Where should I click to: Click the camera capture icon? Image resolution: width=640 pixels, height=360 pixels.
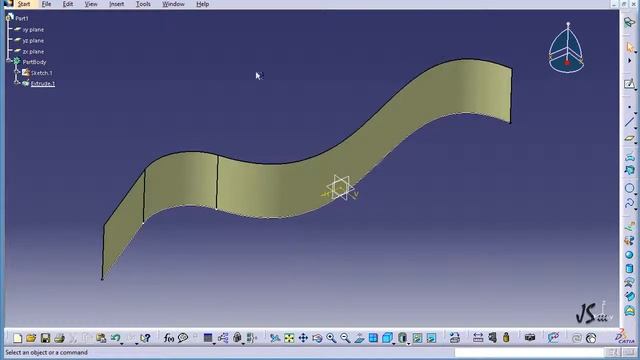point(530,338)
